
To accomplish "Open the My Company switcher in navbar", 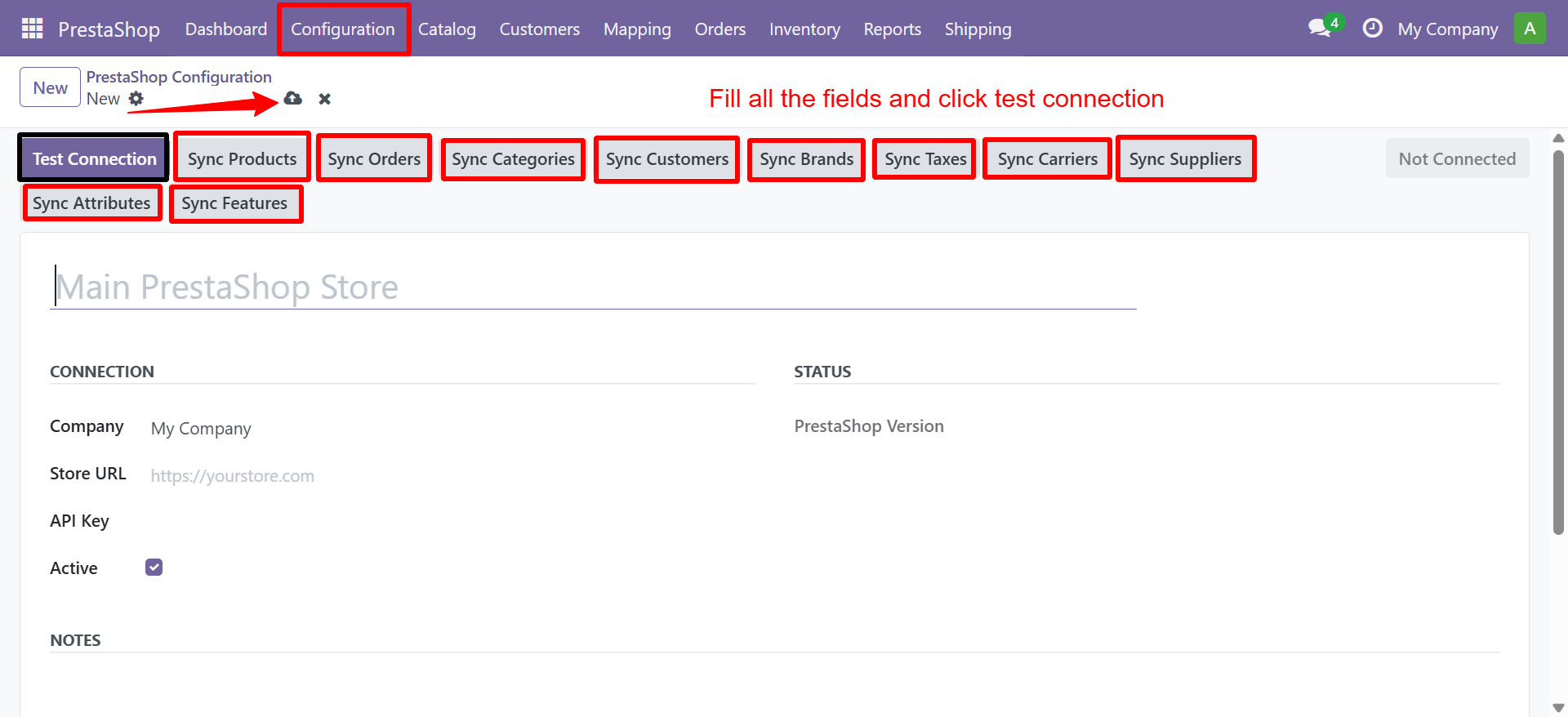I will [x=1448, y=29].
